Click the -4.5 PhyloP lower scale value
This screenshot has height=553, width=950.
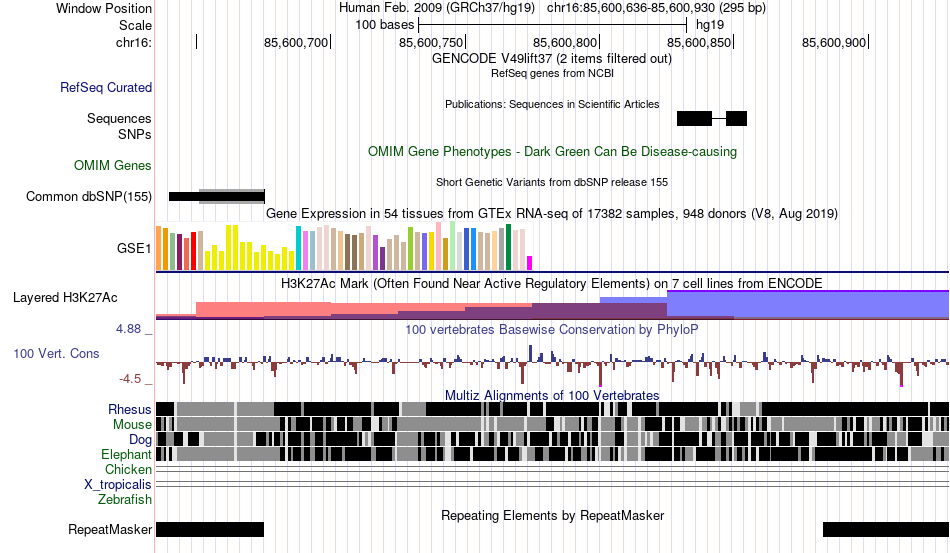130,379
